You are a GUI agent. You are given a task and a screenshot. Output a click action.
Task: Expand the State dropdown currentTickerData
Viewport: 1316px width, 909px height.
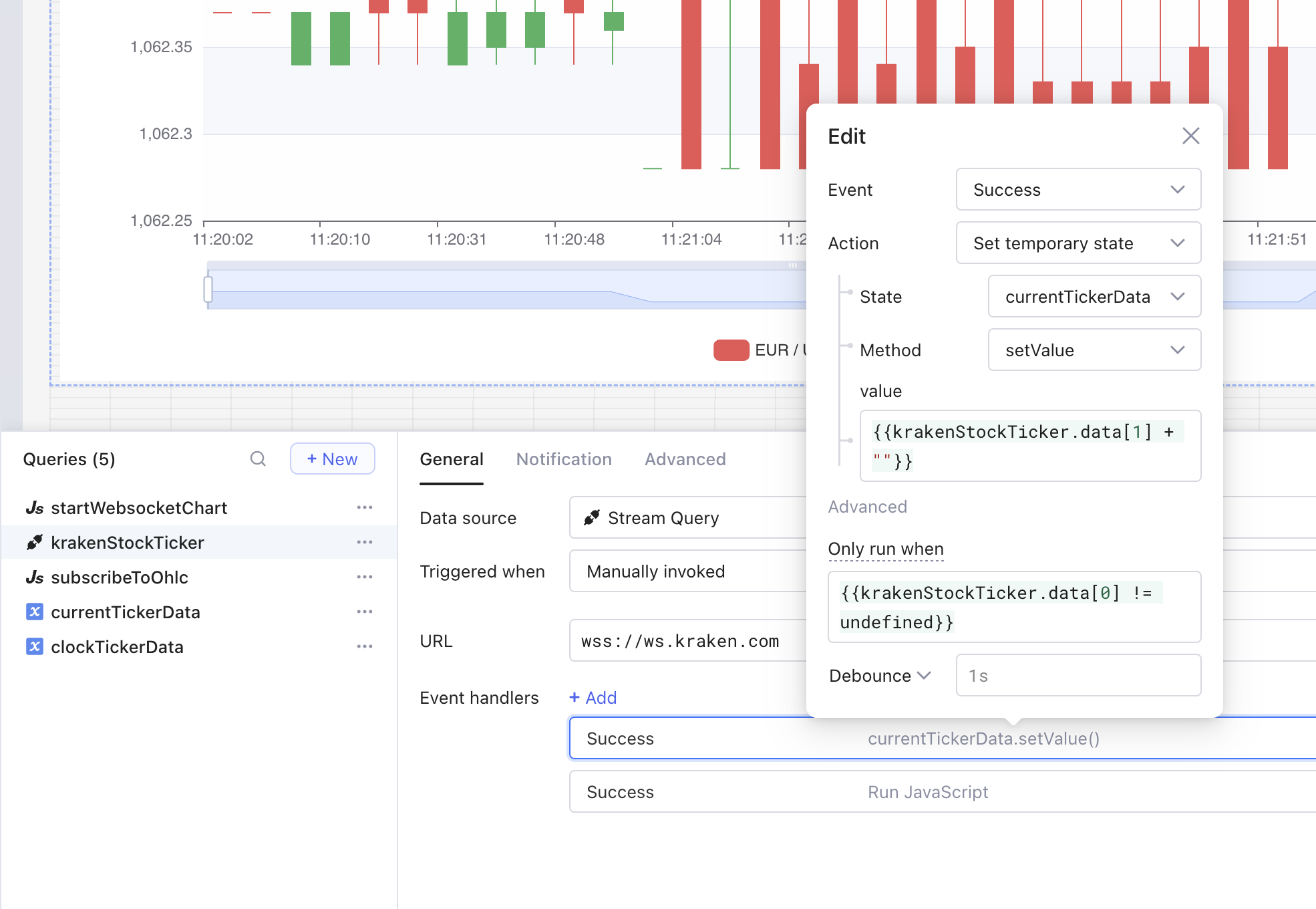(1094, 297)
